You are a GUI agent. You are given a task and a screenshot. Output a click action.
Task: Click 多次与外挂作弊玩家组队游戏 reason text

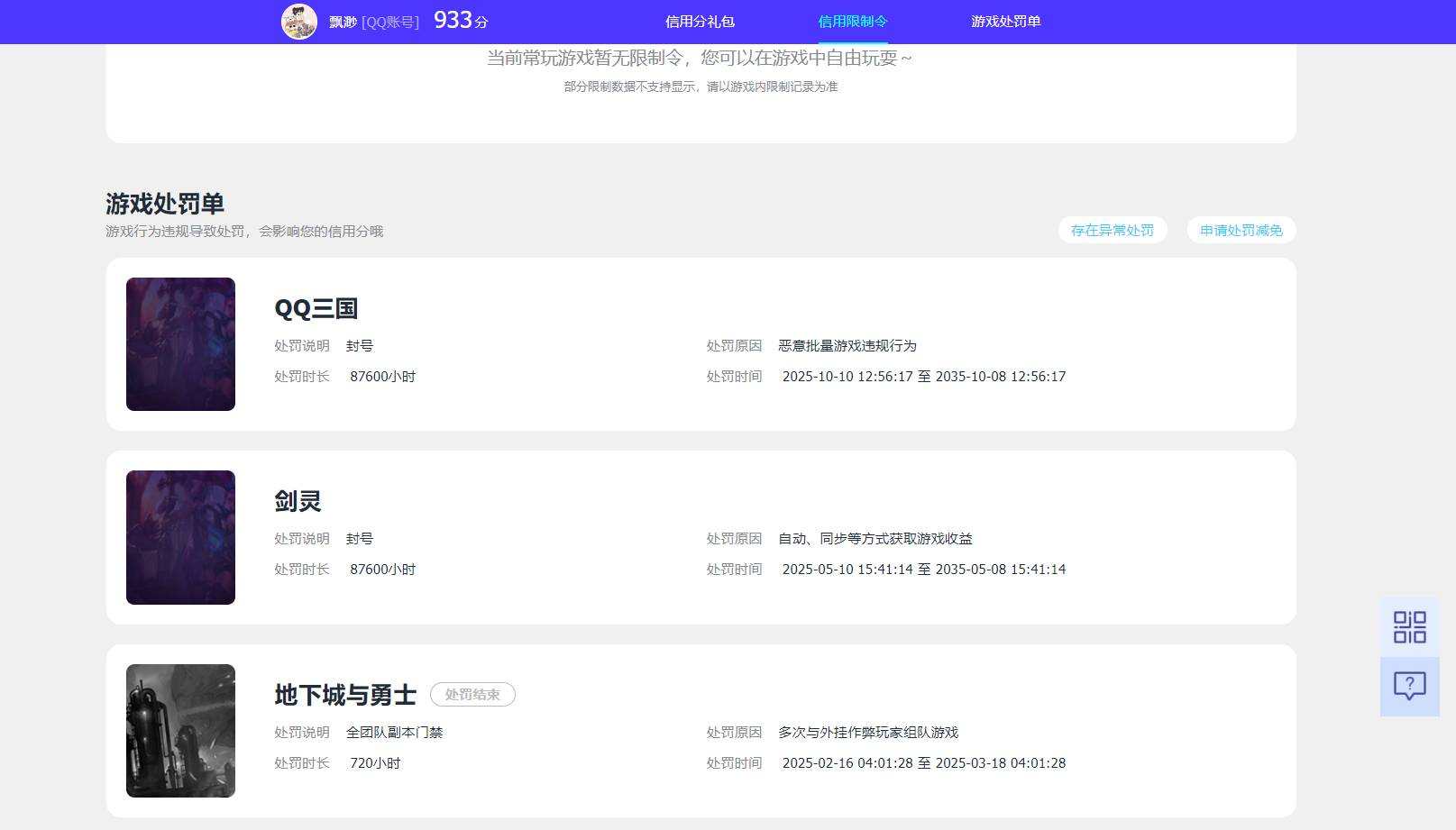868,733
